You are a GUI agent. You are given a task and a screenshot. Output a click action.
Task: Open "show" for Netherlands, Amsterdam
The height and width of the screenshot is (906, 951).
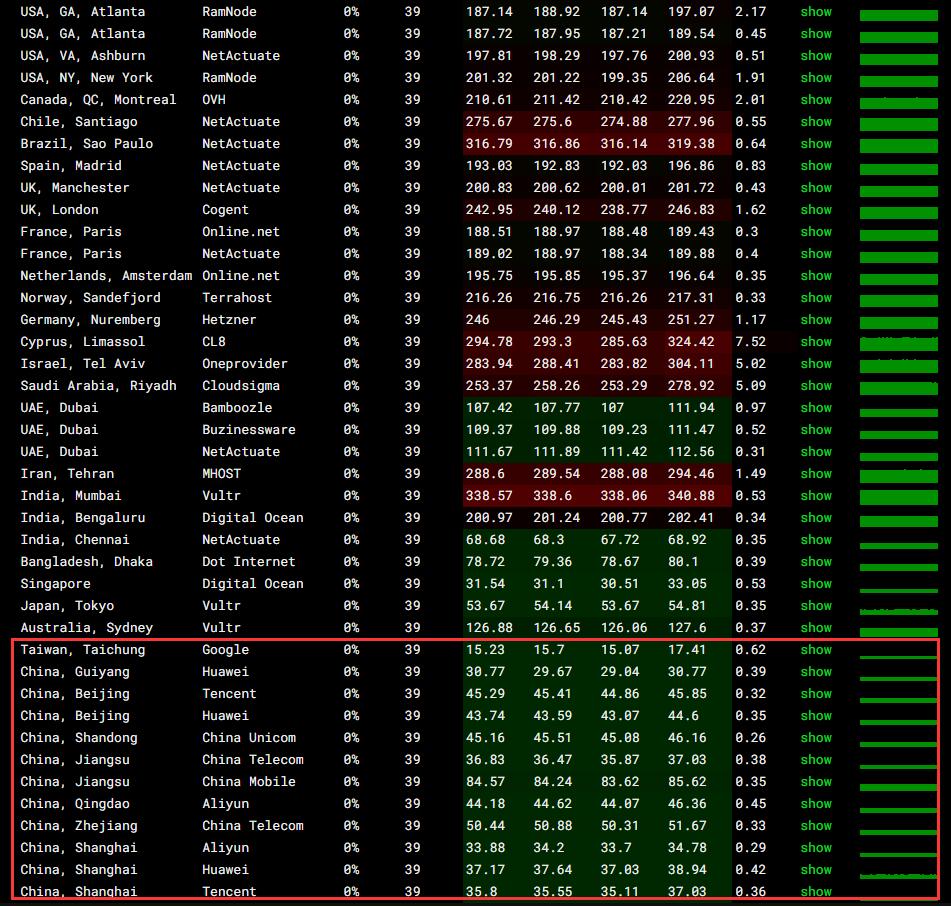point(816,275)
